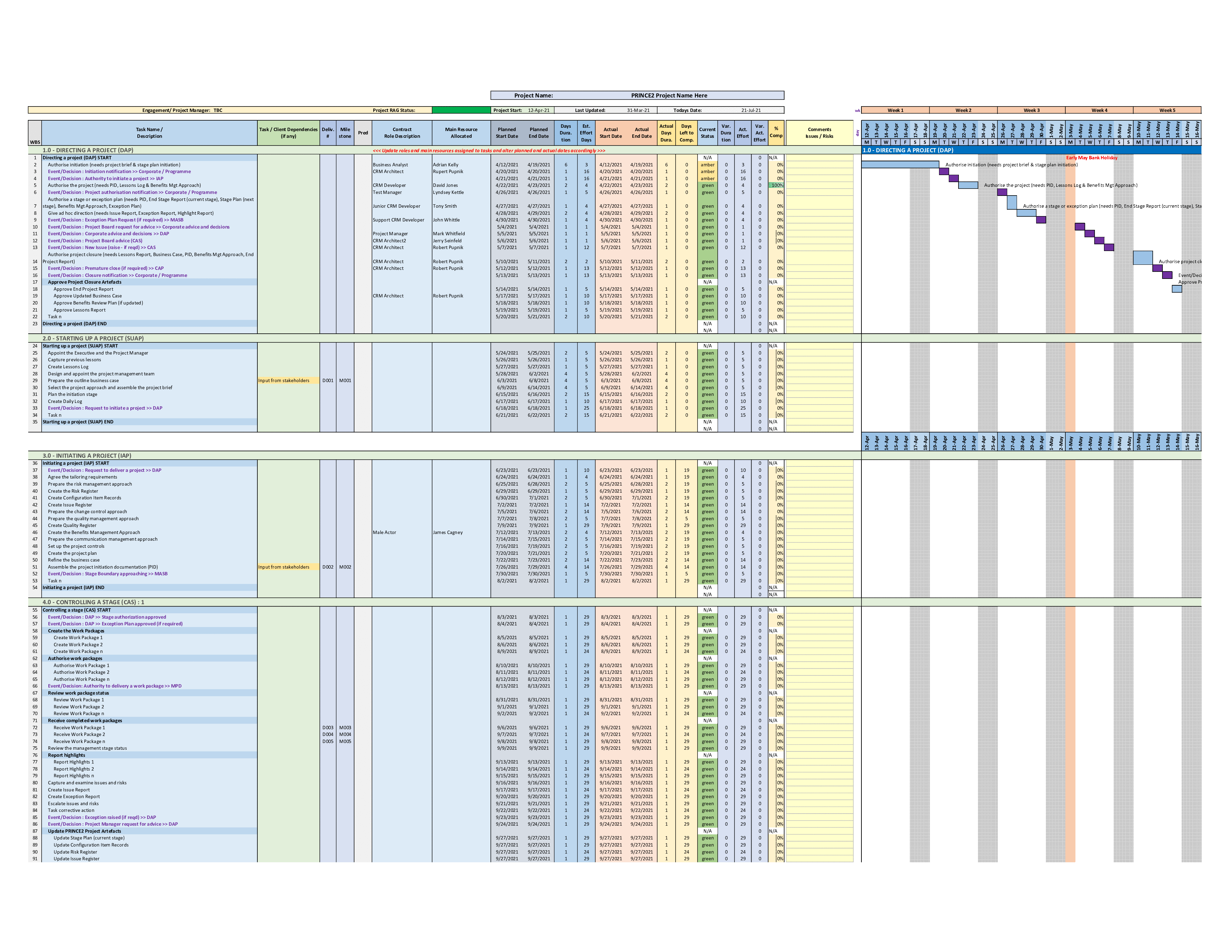Click the 'Engagement/ Project Manager: TBC' cell

pos(182,110)
